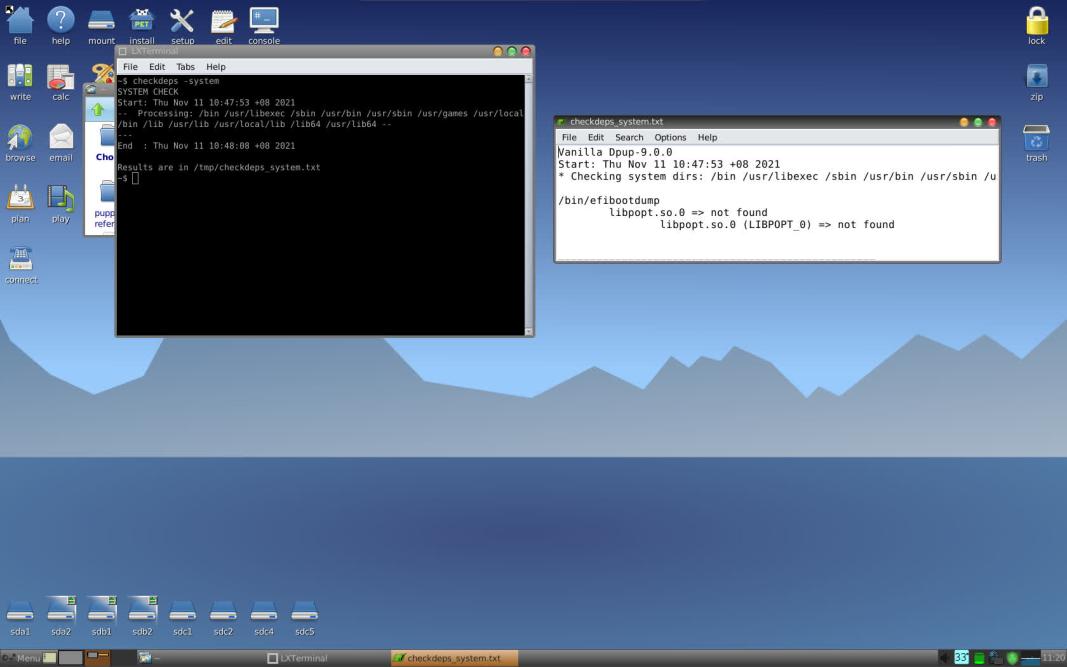Click the '/bin/efibootdump' line in editor

(x=609, y=201)
